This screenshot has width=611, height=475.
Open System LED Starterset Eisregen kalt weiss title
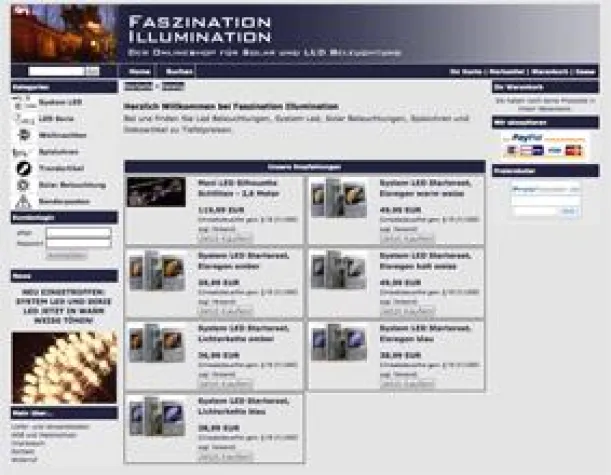click(426, 261)
